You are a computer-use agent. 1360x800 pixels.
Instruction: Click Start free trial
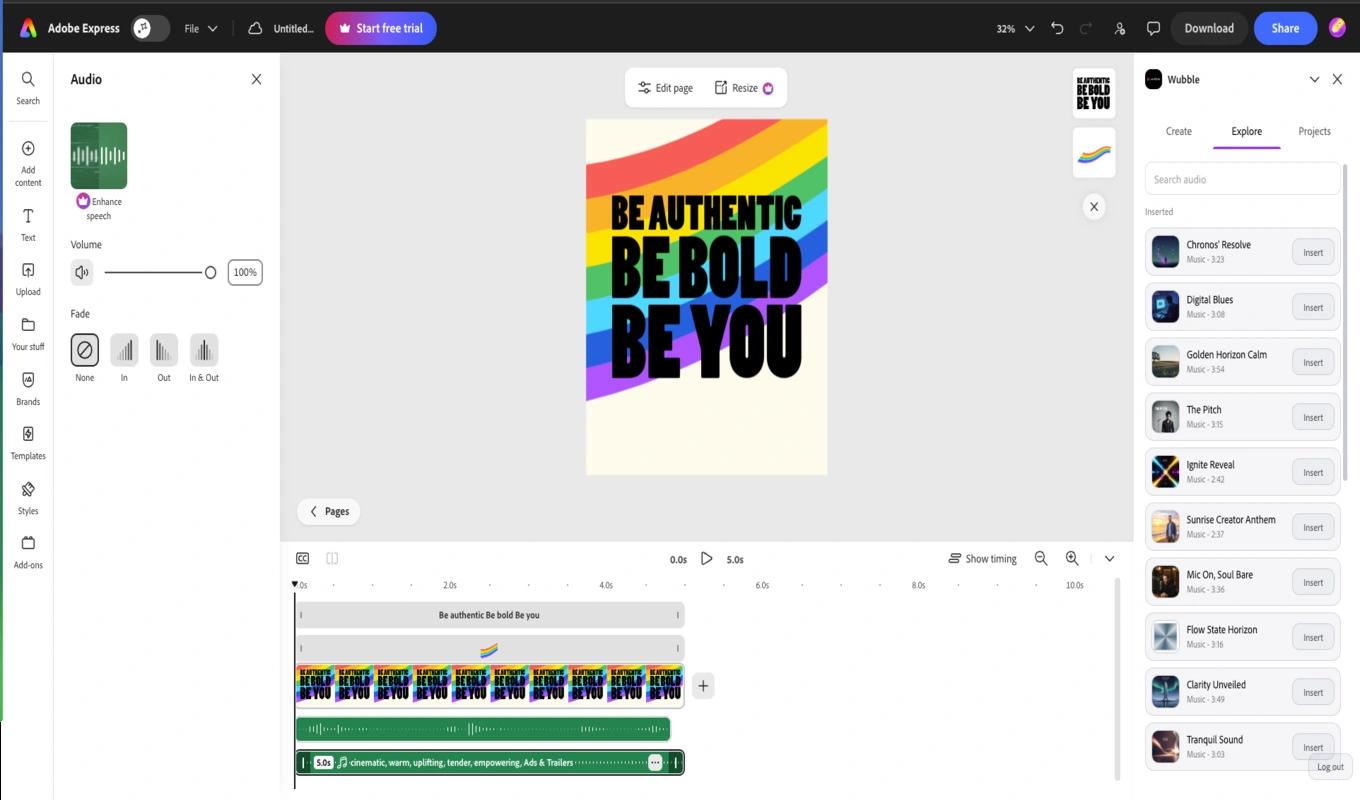pos(381,28)
